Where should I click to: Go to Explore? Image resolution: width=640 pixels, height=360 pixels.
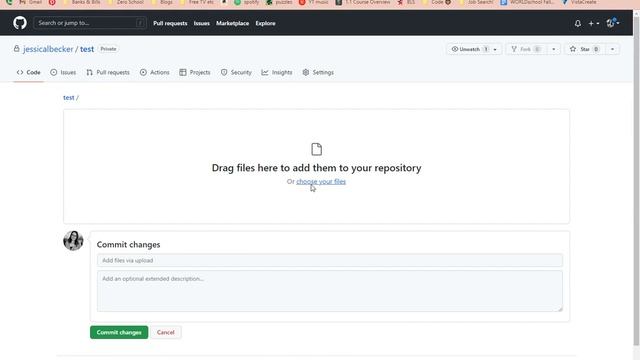coord(265,23)
